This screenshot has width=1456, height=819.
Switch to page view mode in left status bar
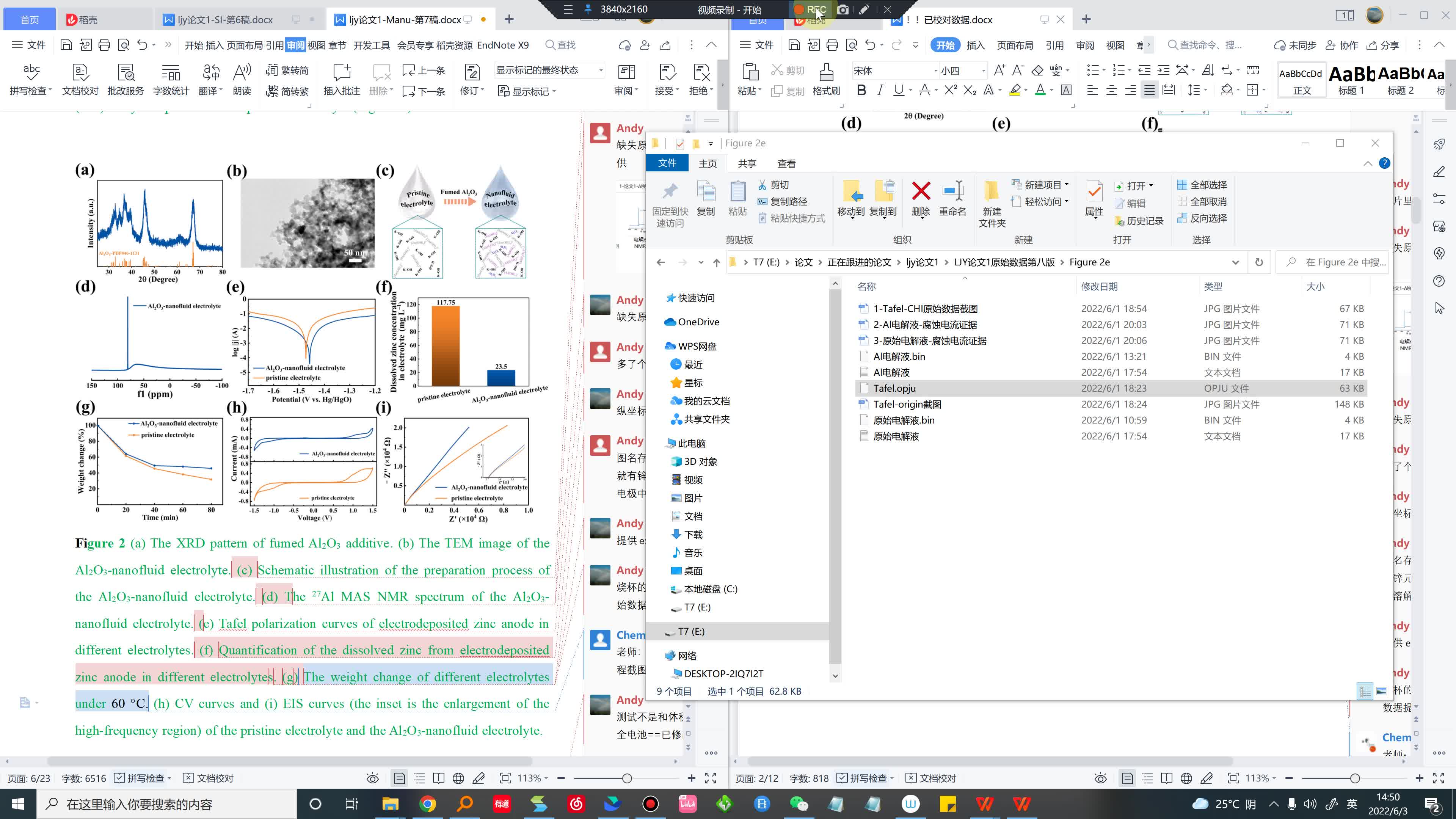coord(399,778)
